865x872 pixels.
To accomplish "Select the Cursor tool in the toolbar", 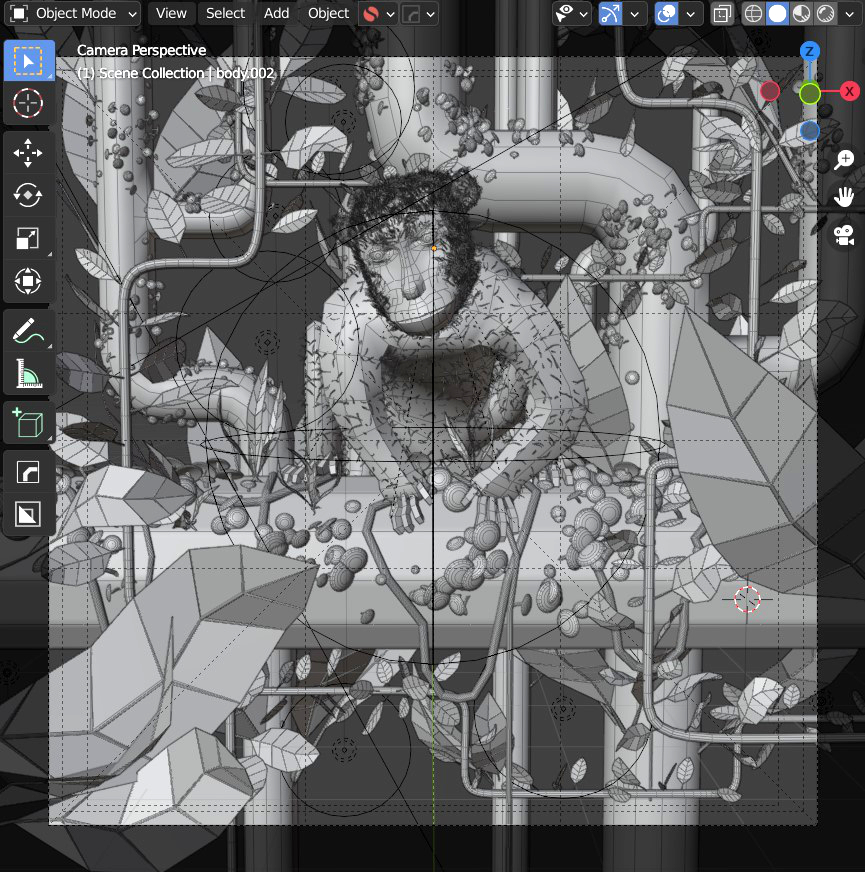I will pos(28,102).
